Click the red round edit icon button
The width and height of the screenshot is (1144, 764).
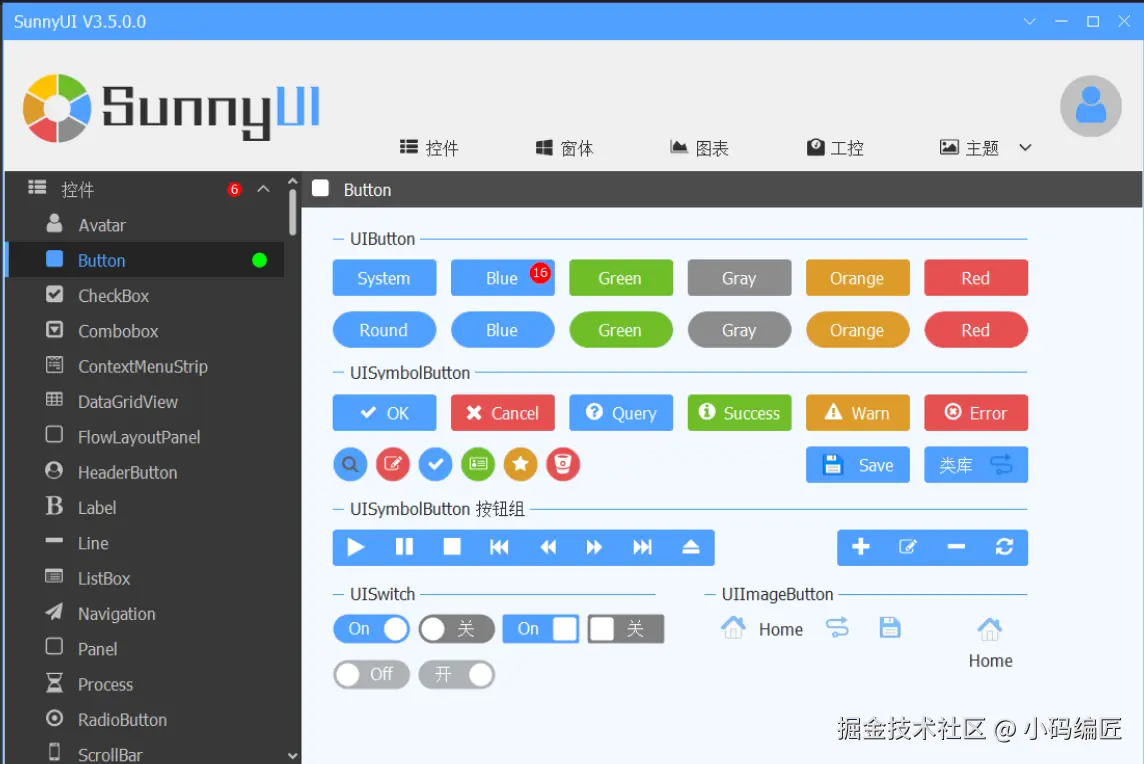click(393, 464)
